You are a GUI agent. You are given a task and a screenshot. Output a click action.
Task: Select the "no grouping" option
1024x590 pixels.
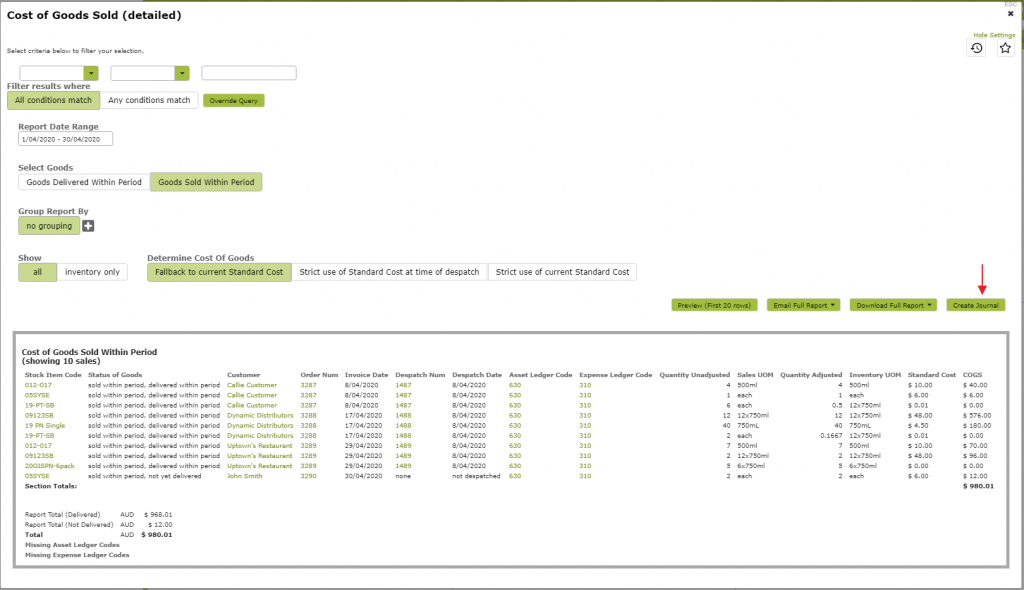tap(47, 226)
